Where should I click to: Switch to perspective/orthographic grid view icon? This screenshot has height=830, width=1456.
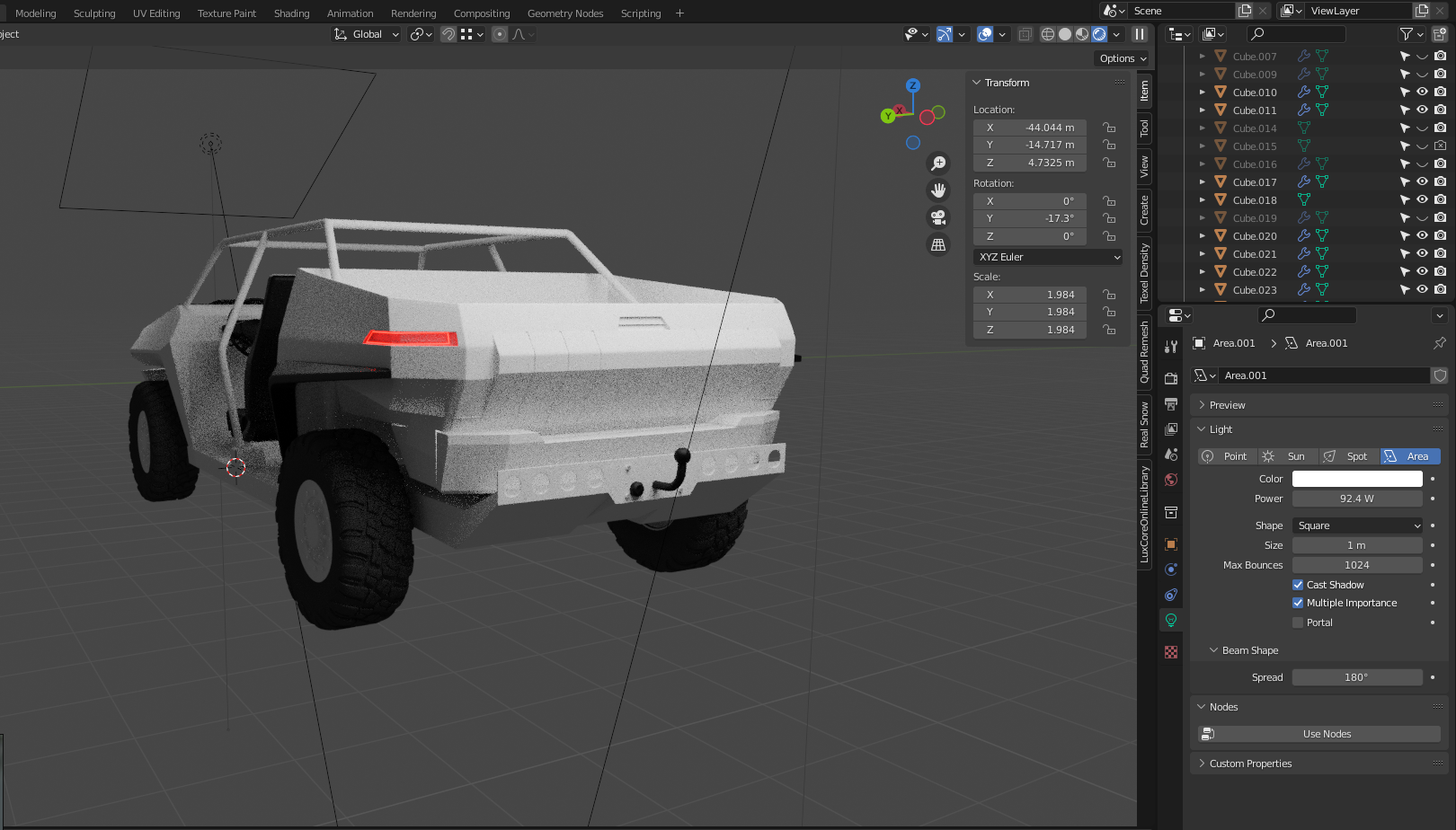tap(938, 244)
